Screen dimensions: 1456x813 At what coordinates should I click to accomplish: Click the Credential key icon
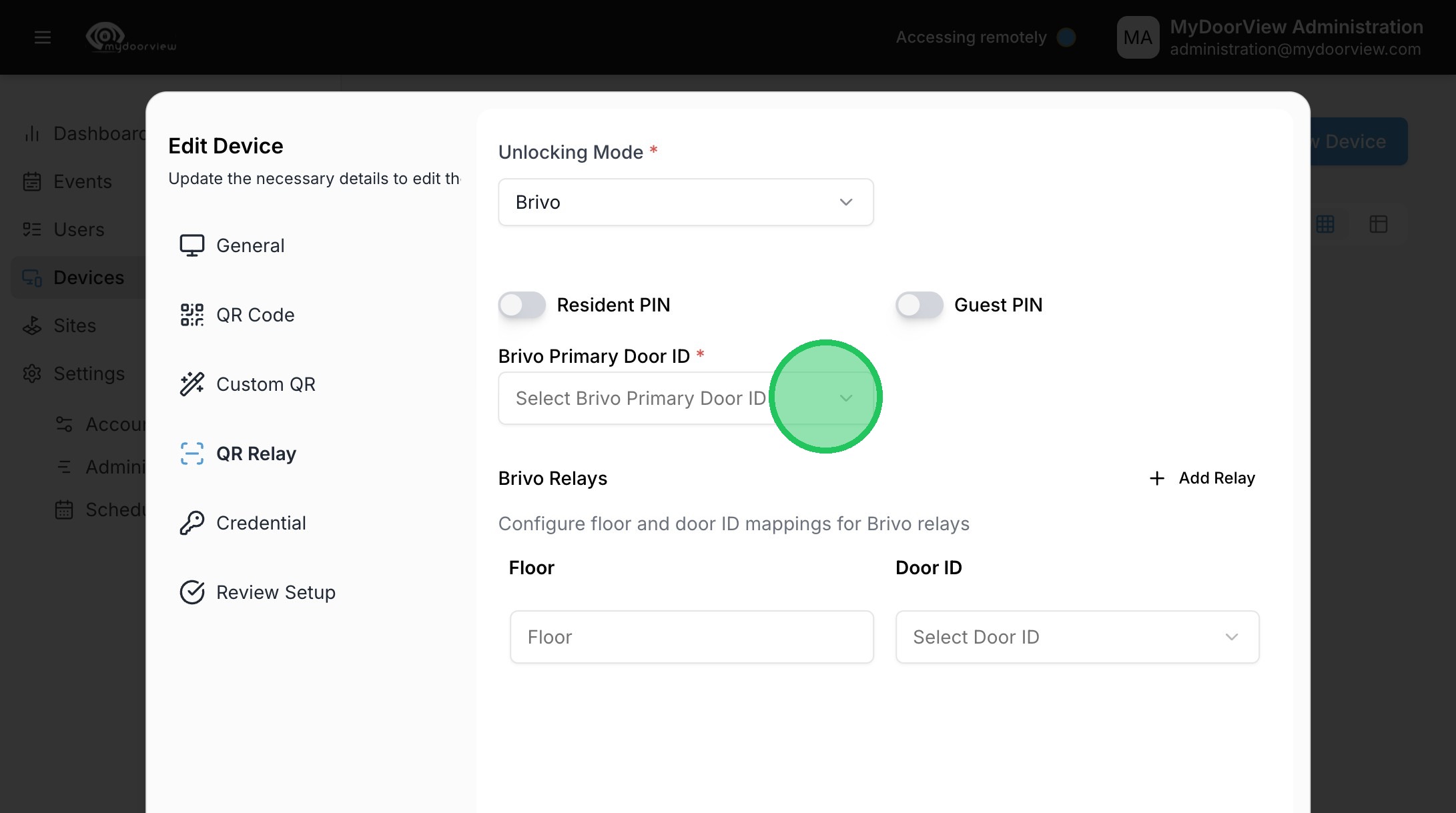tap(192, 523)
